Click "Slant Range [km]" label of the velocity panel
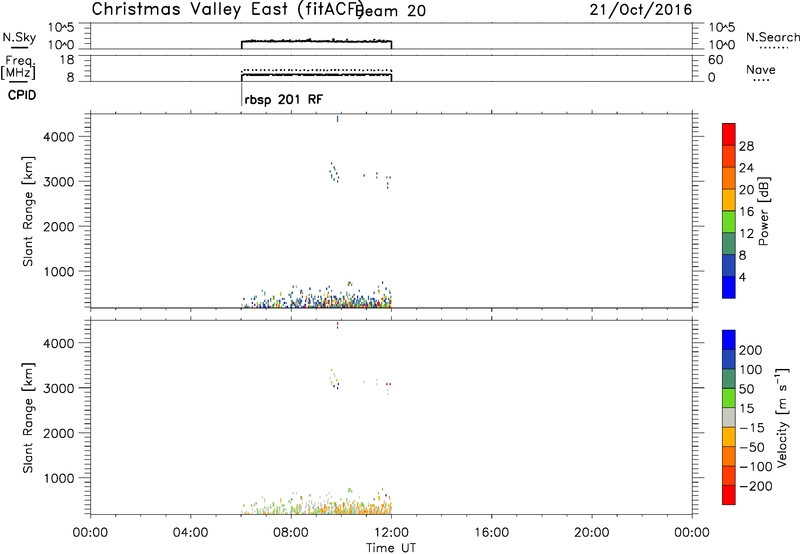 28,418
